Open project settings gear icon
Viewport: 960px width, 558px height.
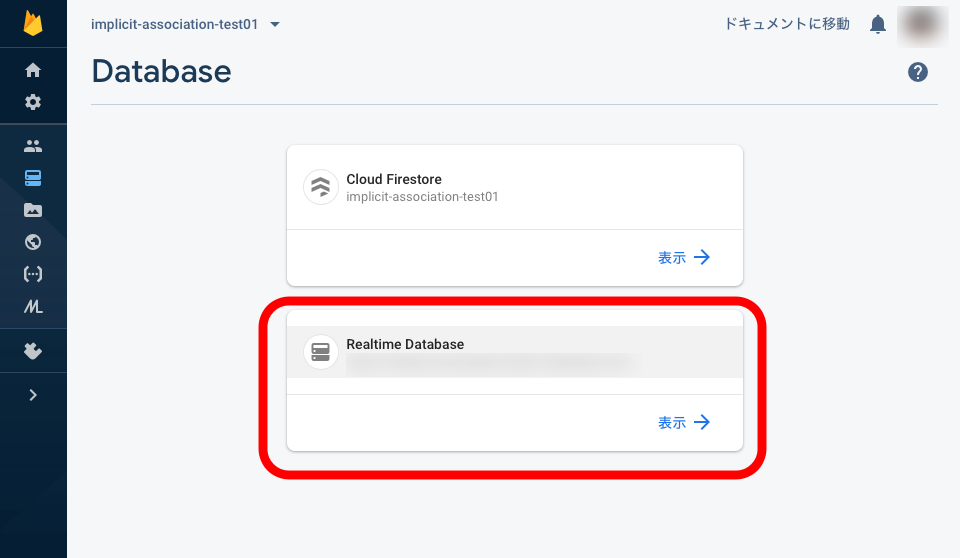coord(33,102)
